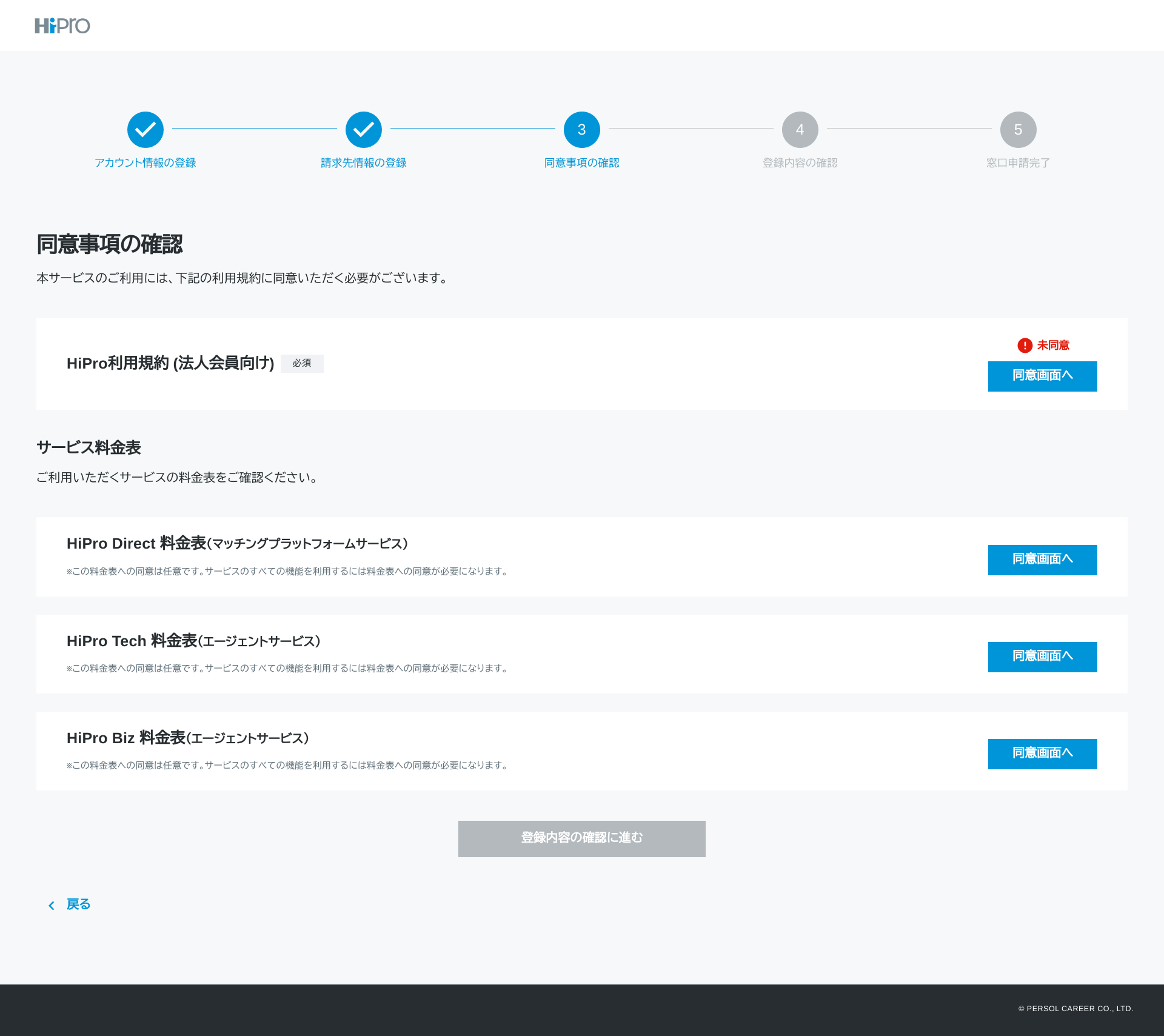This screenshot has width=1164, height=1036.
Task: Open agreement screen for HiPro利用規約
Action: coord(1042,376)
